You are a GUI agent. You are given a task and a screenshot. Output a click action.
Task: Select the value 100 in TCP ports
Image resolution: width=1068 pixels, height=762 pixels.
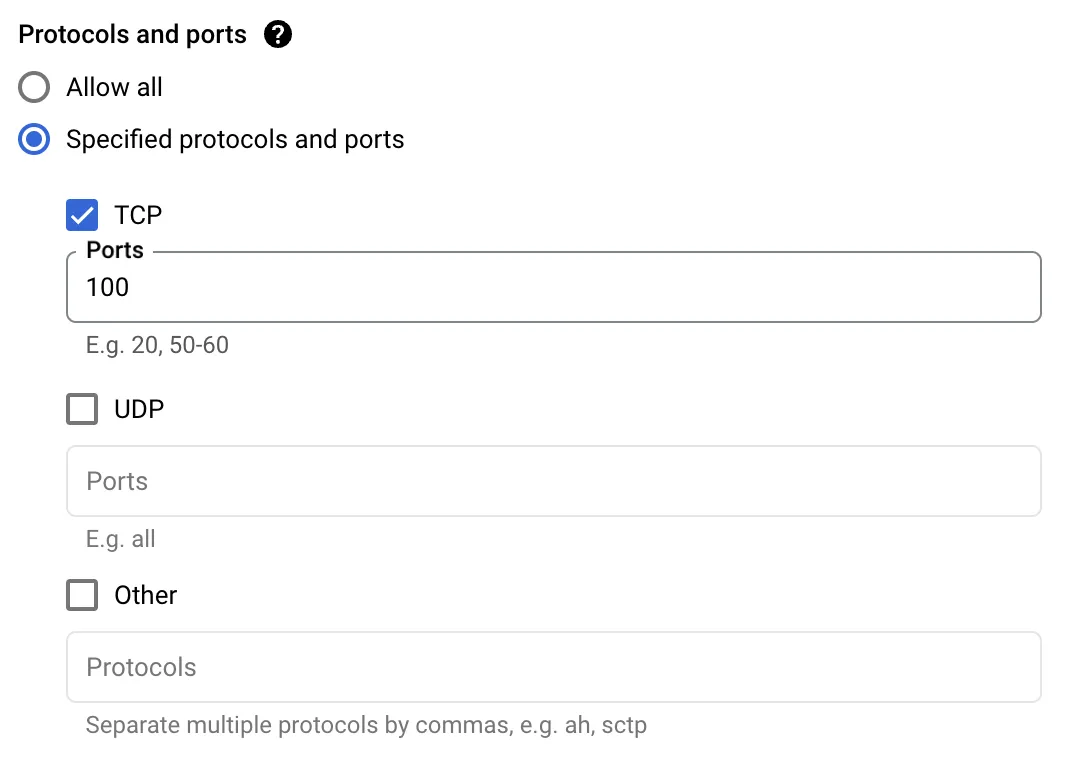coord(107,287)
